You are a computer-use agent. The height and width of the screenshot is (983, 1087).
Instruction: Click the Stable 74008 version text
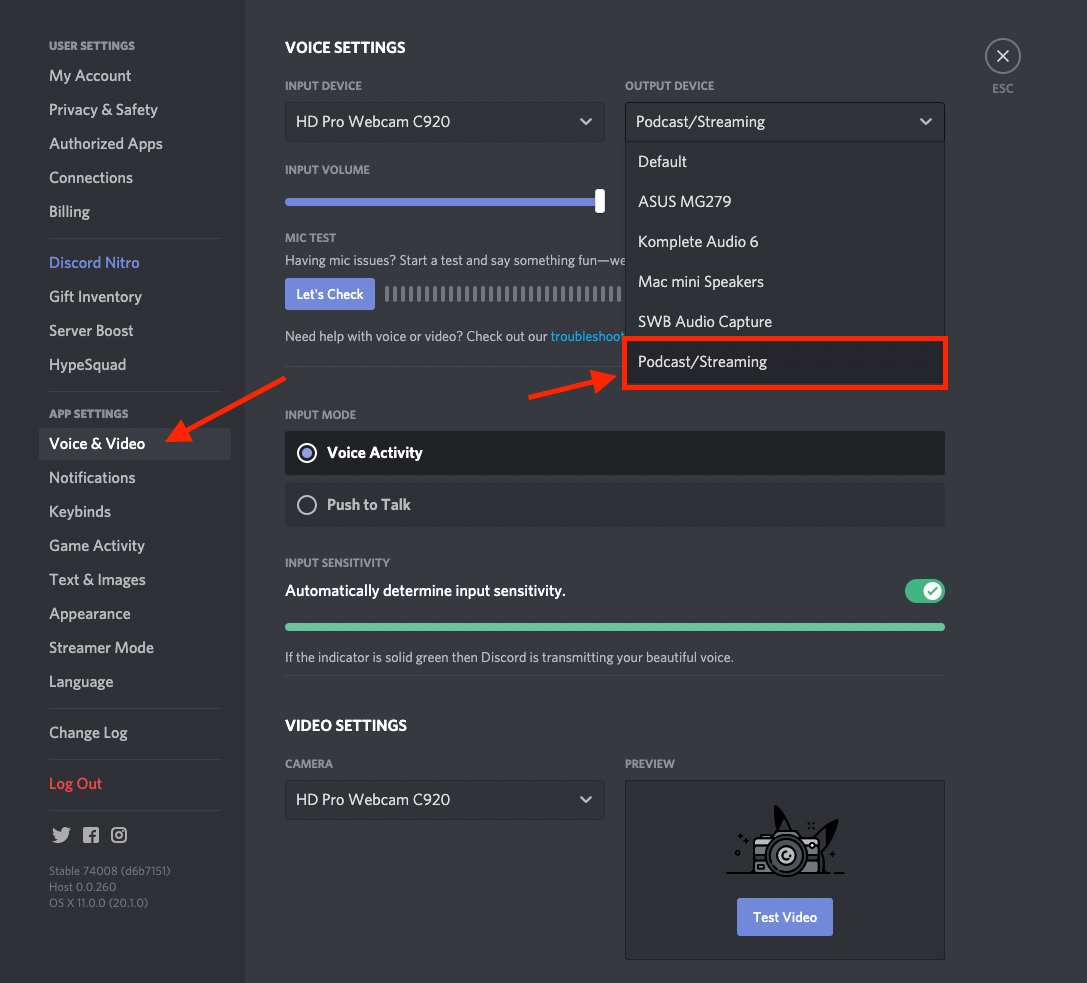110,871
